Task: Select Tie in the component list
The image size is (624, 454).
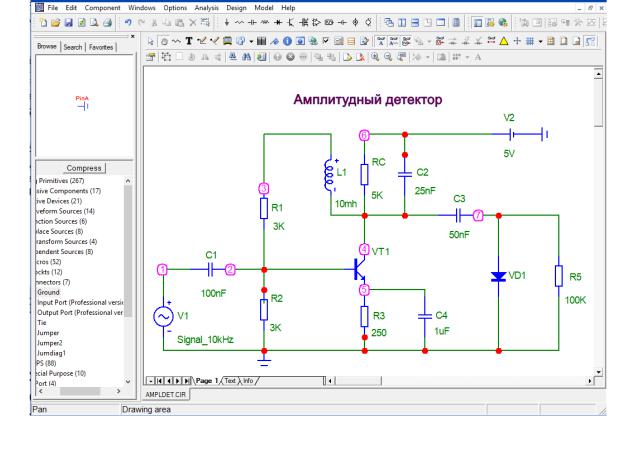Action: tap(42, 323)
